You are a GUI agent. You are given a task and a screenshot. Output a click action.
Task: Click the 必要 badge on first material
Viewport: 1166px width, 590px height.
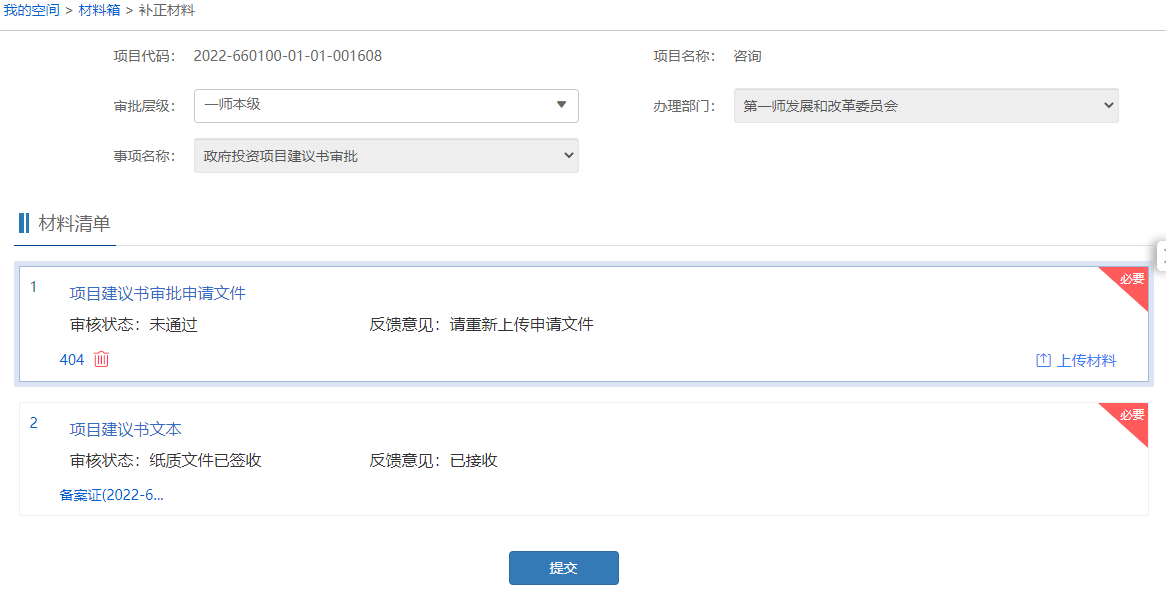point(1131,280)
